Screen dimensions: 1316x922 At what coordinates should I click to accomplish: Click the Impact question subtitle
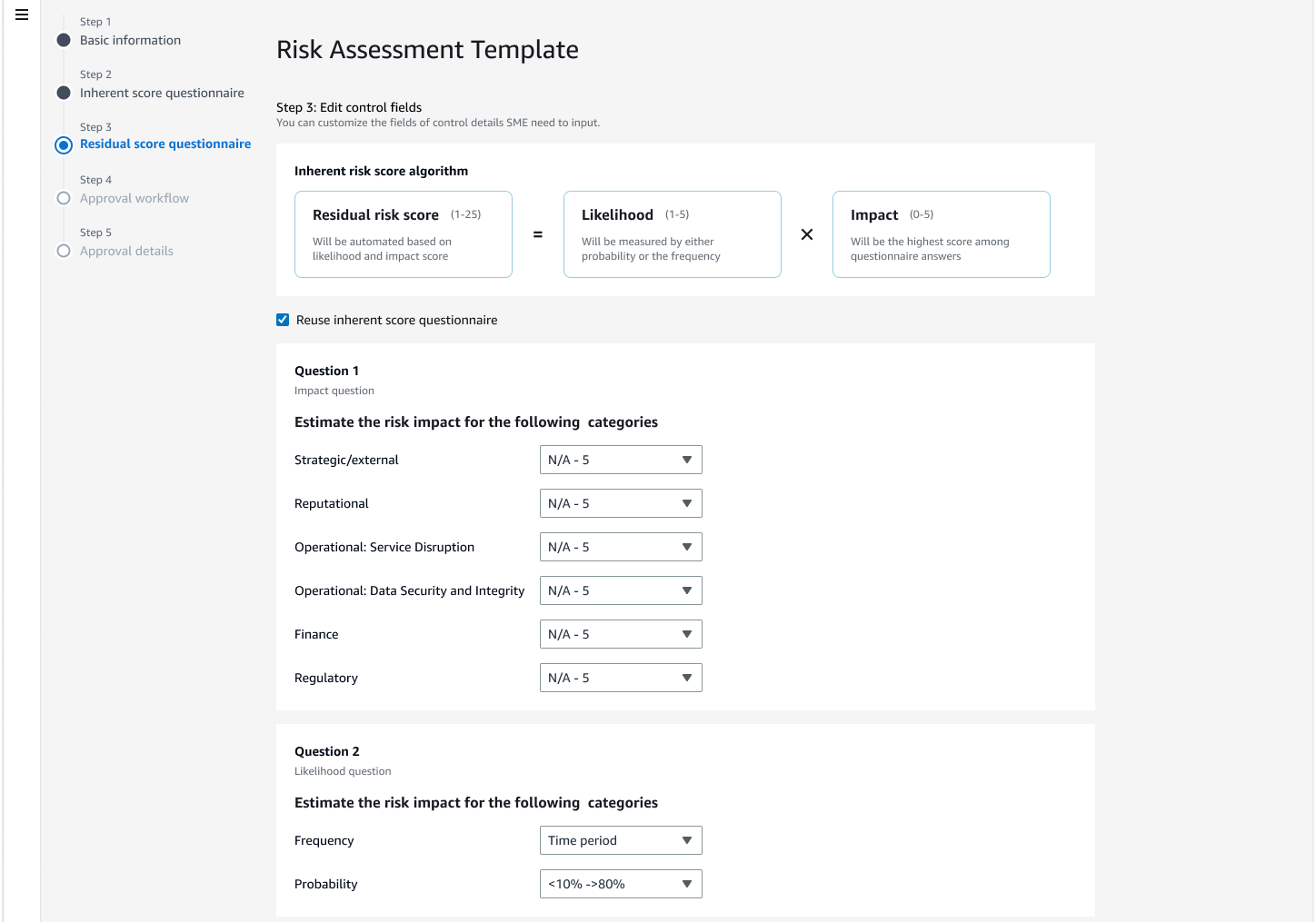pyautogui.click(x=334, y=391)
